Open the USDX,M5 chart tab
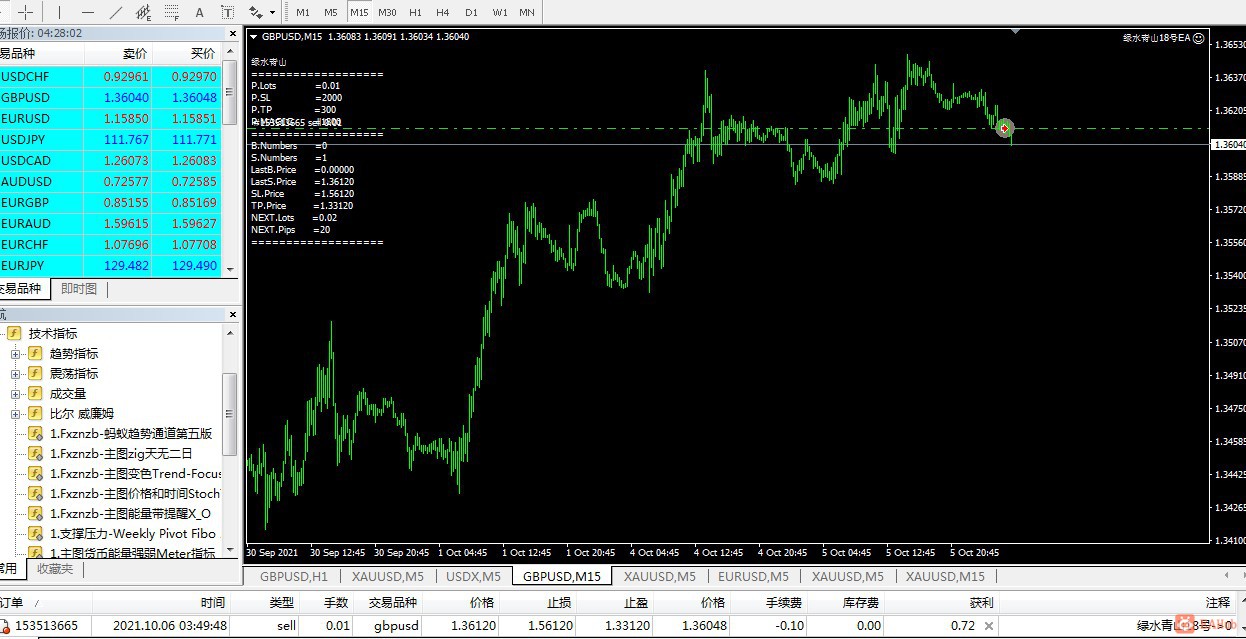Screen dimensions: 1246x639 click(x=473, y=576)
